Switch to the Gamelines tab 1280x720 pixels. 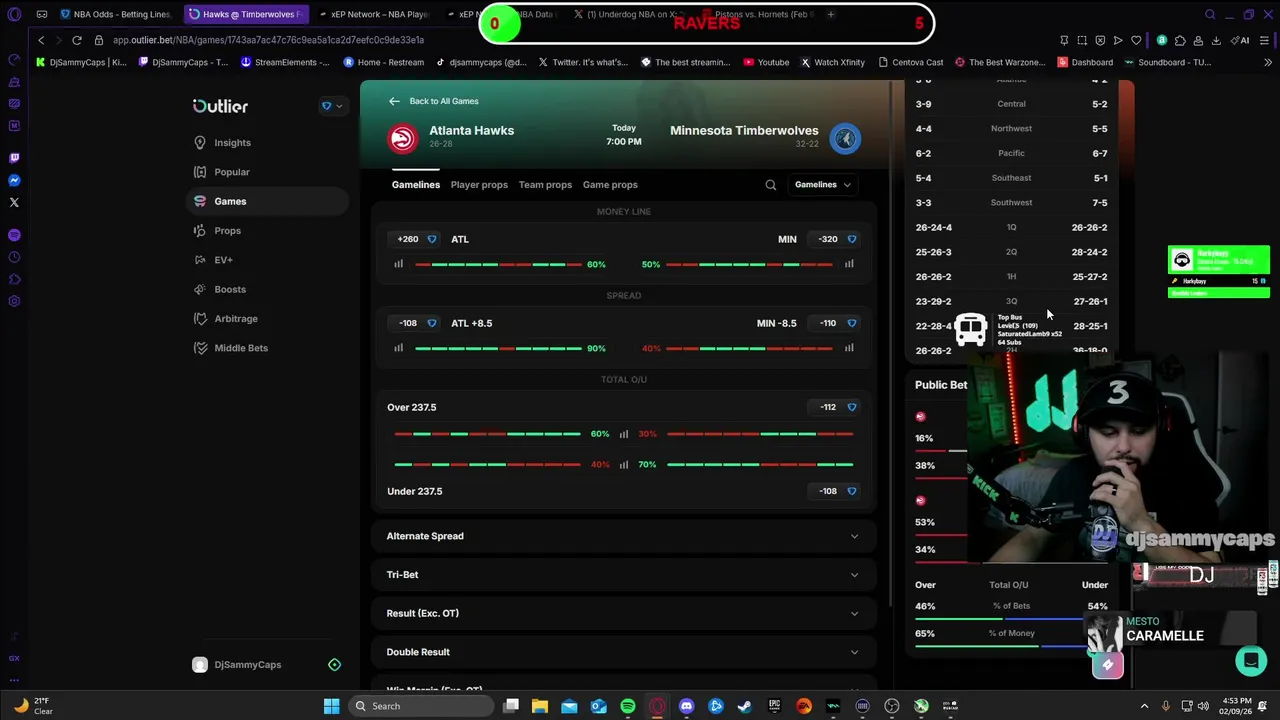click(x=415, y=185)
